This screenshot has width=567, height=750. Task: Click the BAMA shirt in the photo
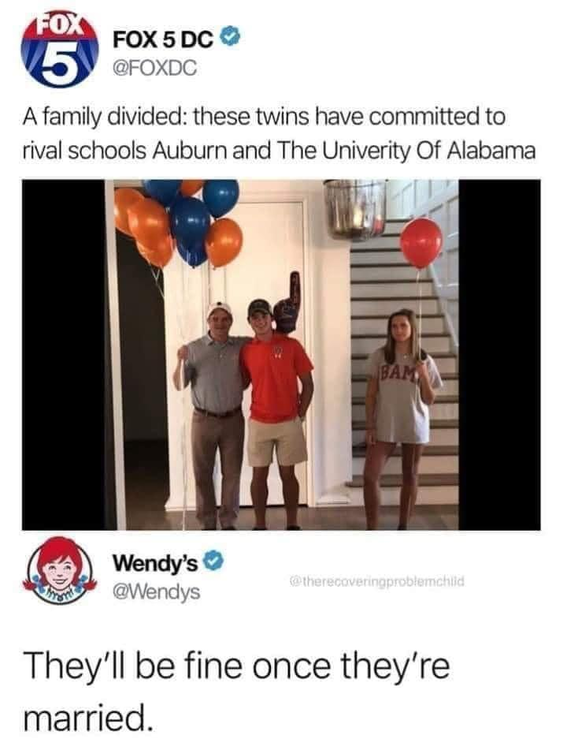404,396
